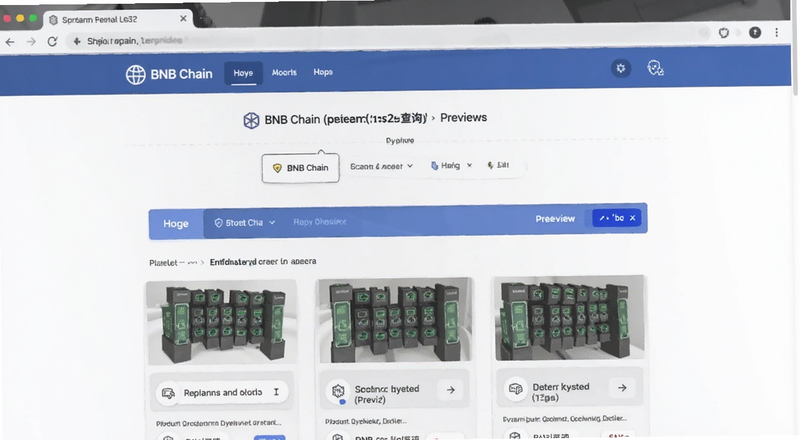This screenshot has width=800, height=440.
Task: Click the Previews breadcrumb link
Action: (x=464, y=118)
